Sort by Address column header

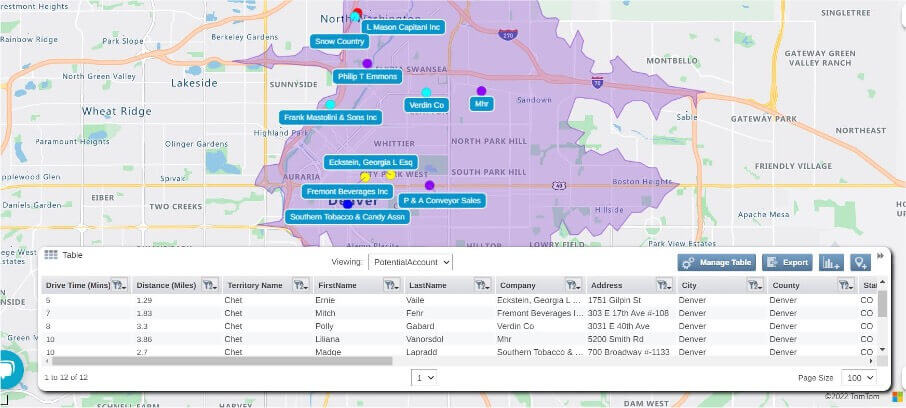pos(606,285)
